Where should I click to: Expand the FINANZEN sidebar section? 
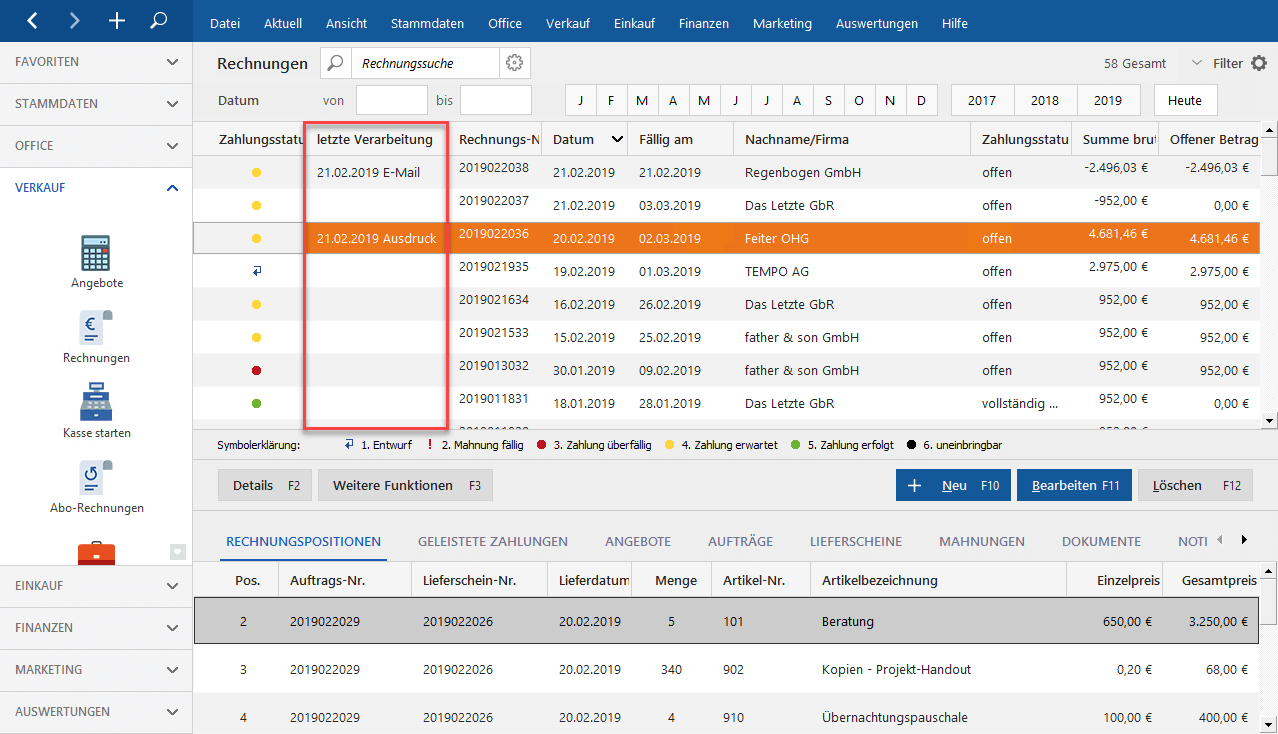(96, 628)
